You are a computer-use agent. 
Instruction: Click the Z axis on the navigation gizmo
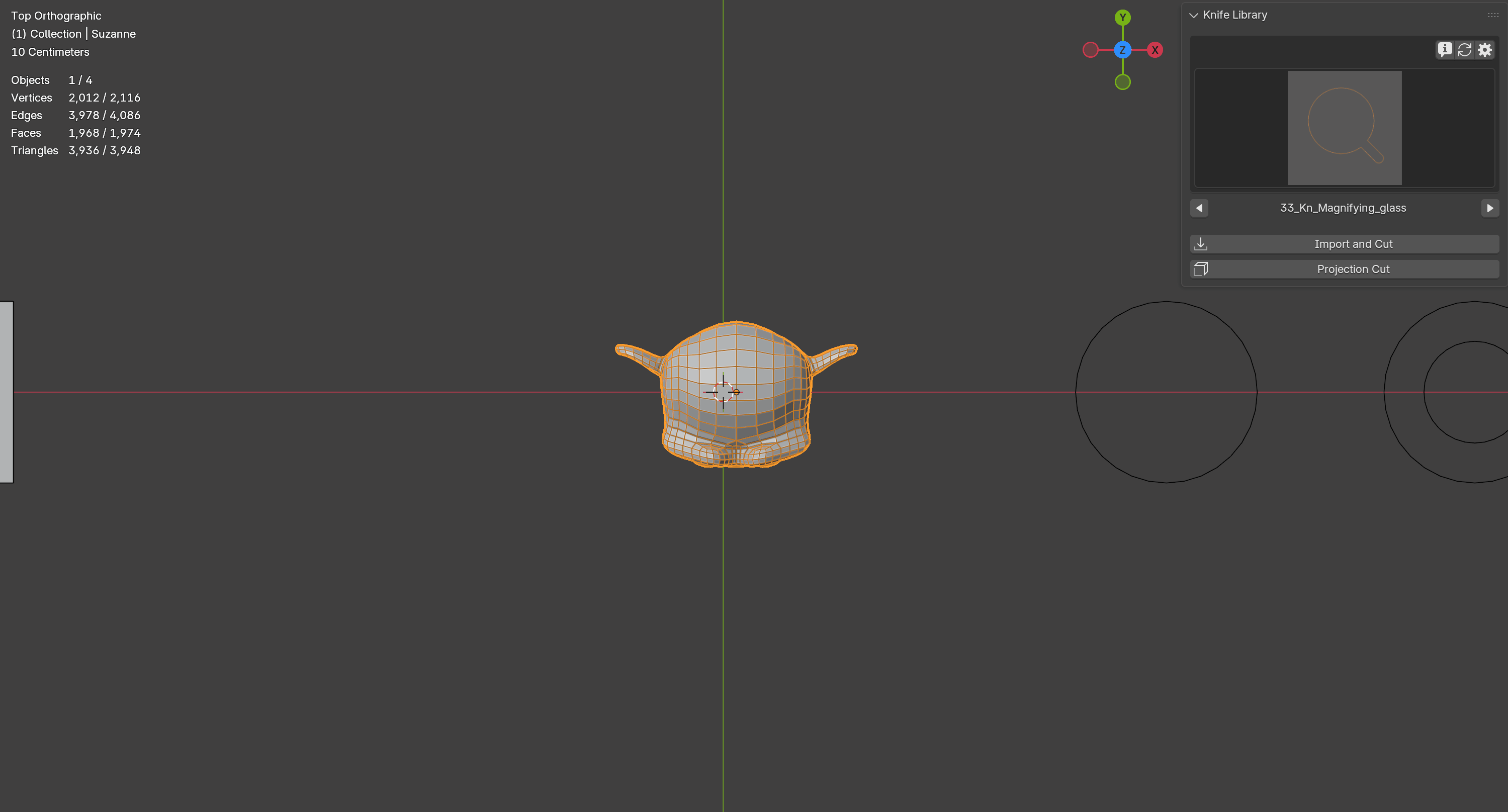pos(1122,50)
